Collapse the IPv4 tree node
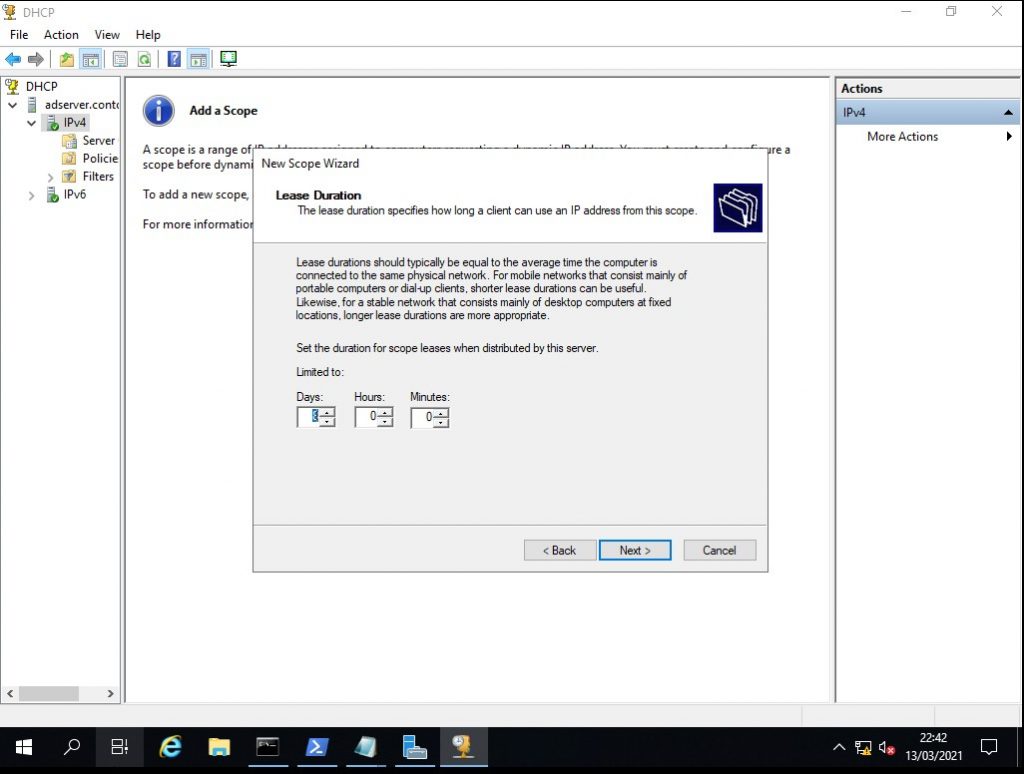Screen dimensions: 1024x774 [32, 123]
